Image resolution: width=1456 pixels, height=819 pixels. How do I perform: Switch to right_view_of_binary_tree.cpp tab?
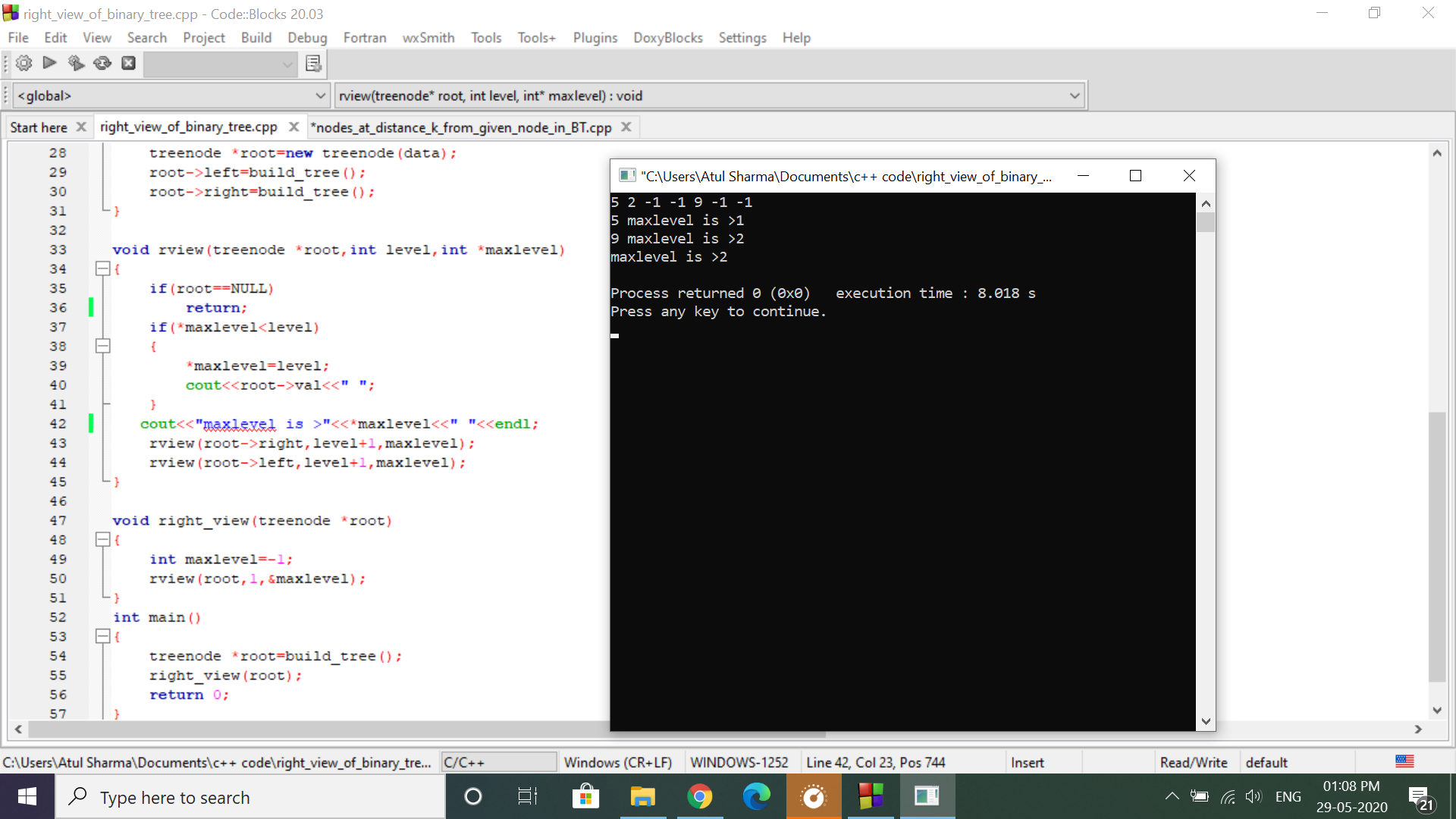pyautogui.click(x=189, y=127)
